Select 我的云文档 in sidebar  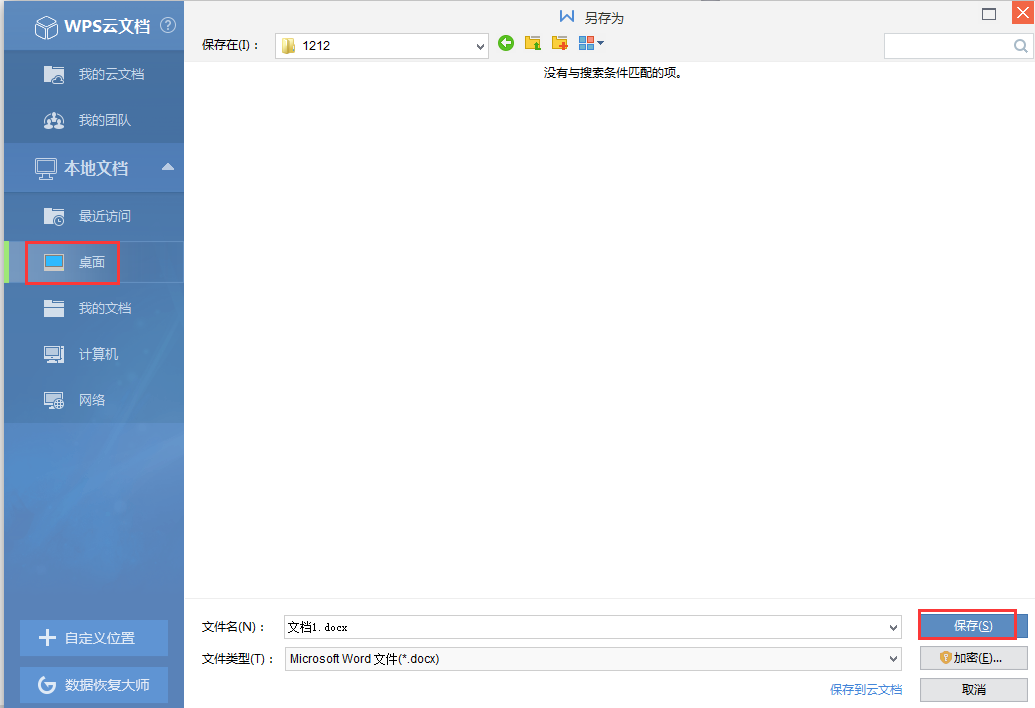(x=111, y=74)
